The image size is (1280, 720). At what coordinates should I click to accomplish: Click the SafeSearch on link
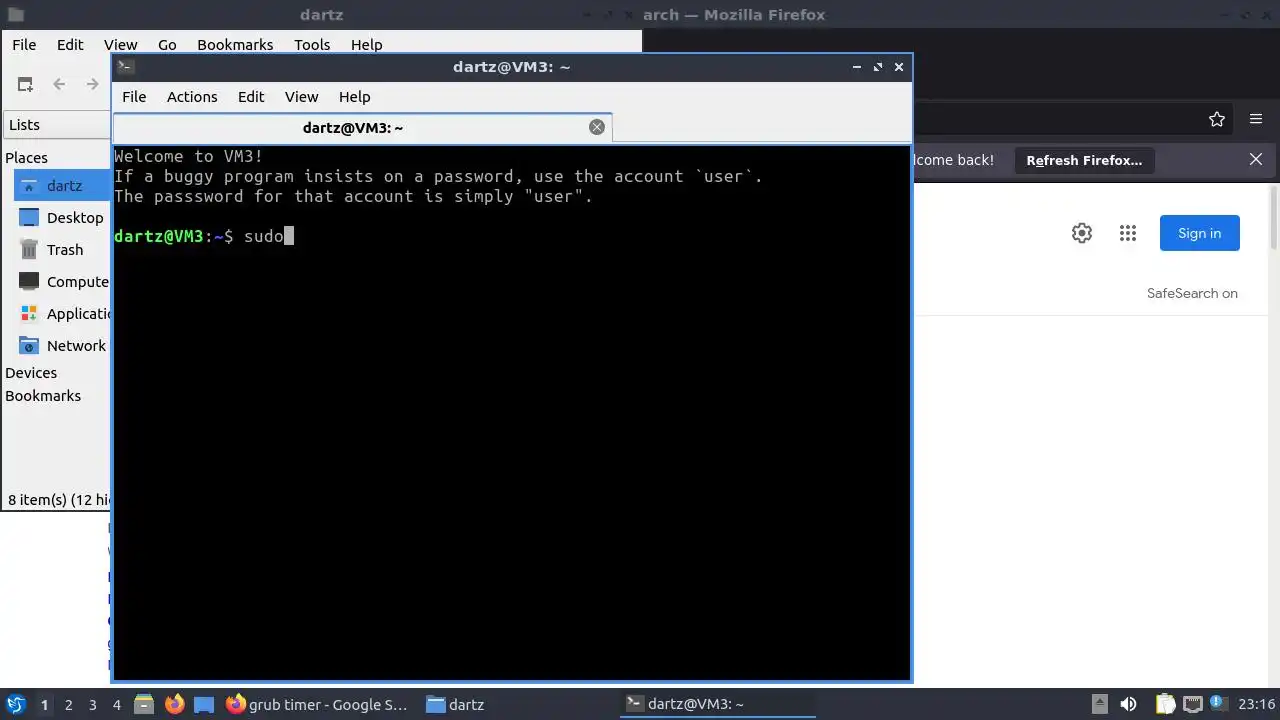pos(1192,293)
